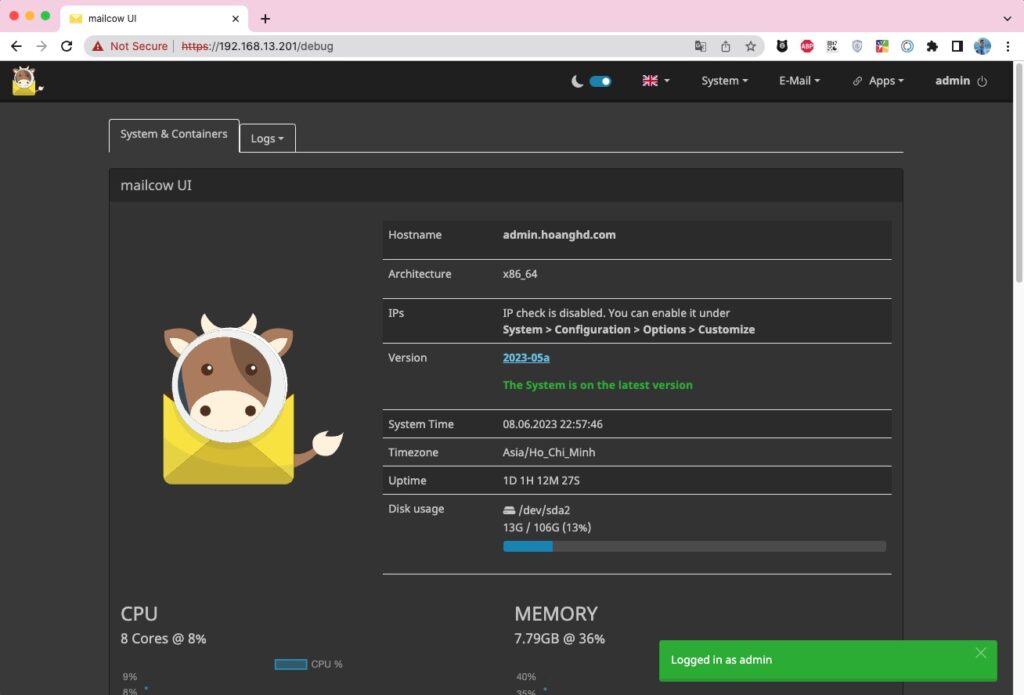Screen dimensions: 1024x695
Task: Click the 'mailcow UI' panel heading
Action: pyautogui.click(x=156, y=185)
